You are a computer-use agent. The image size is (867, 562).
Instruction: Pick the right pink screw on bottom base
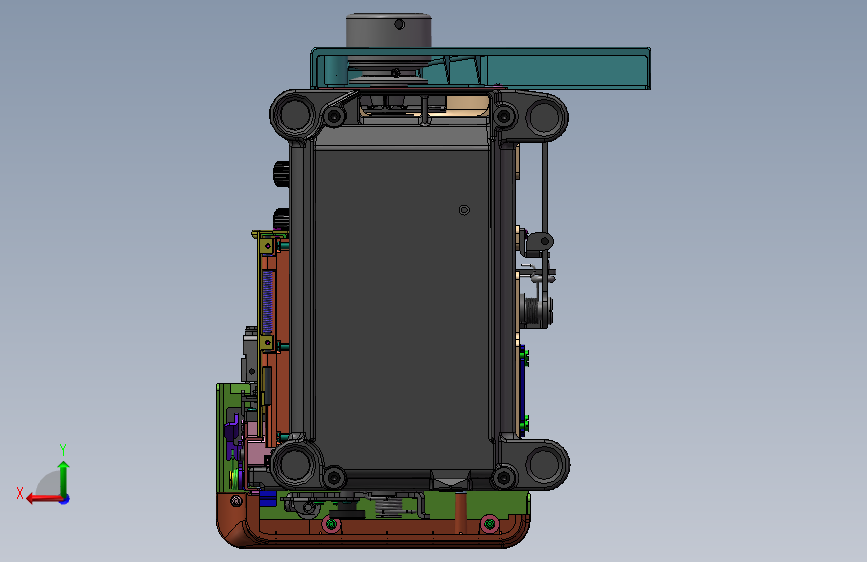coord(489,523)
